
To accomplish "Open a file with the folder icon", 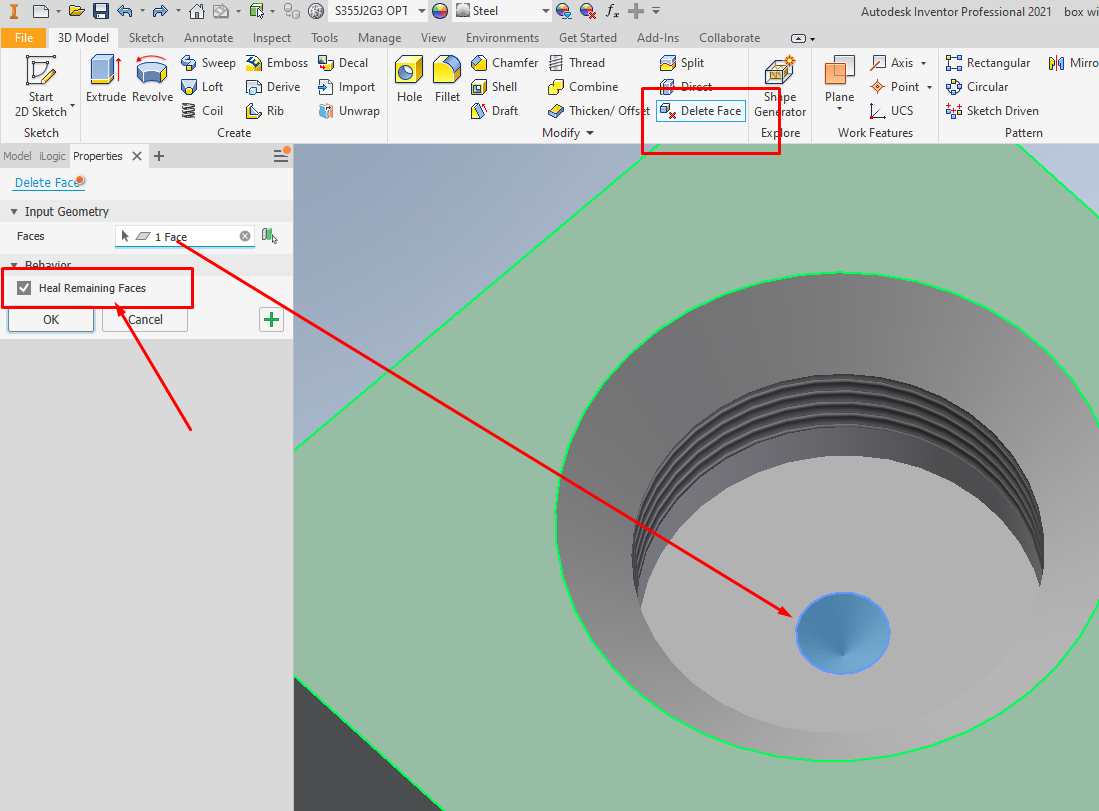I will pyautogui.click(x=76, y=11).
